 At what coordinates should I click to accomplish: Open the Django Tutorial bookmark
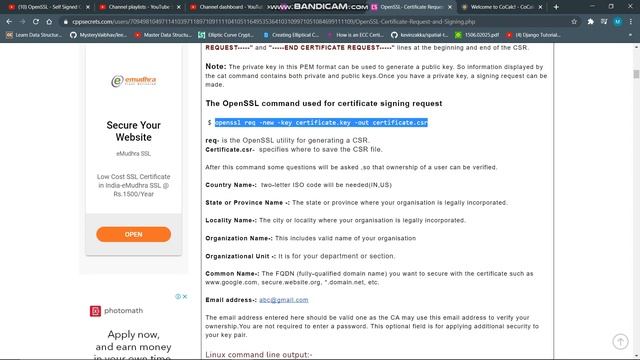[x=533, y=35]
